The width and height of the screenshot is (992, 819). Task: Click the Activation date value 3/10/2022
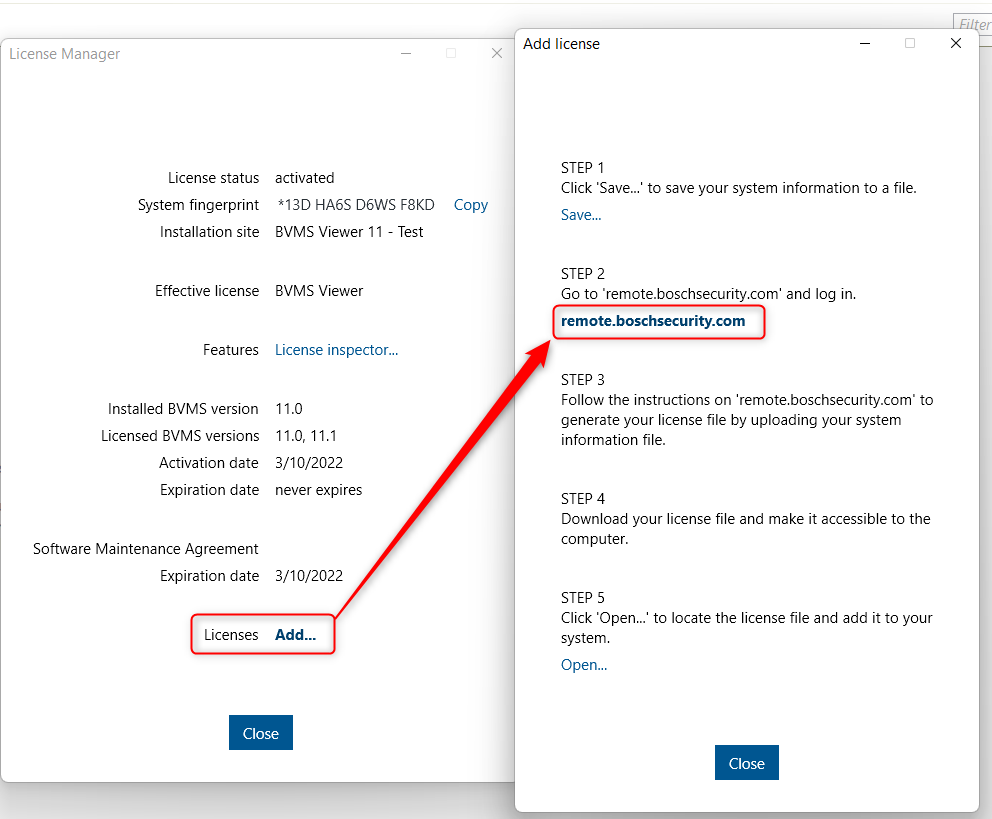point(309,463)
